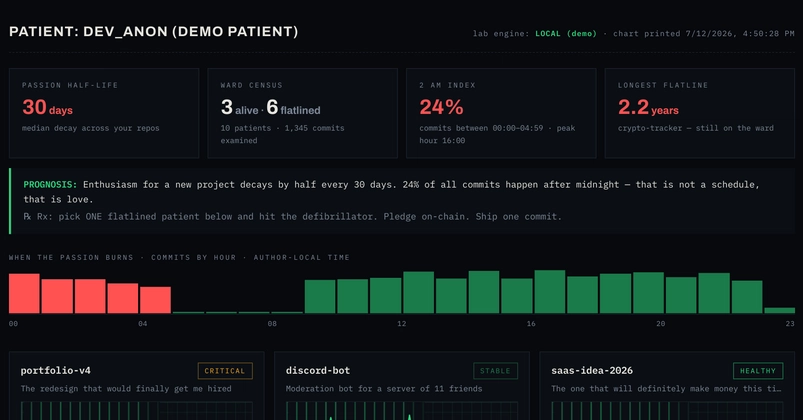Click the 00 hour axis label

click(13, 324)
